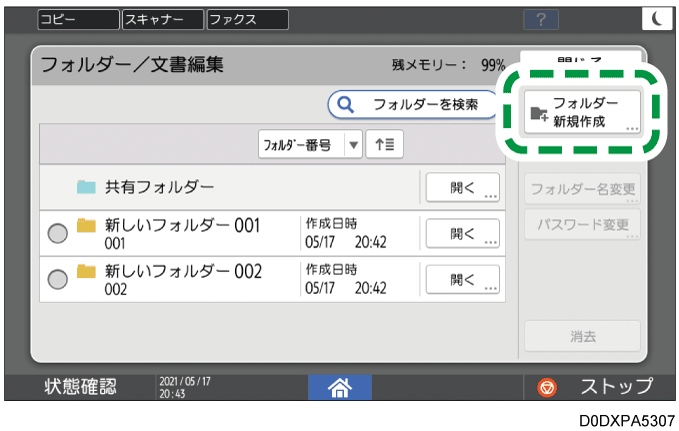The height and width of the screenshot is (431, 679).
Task: Tap the new-folder icon in フォルダー新規作成
Action: tap(539, 113)
